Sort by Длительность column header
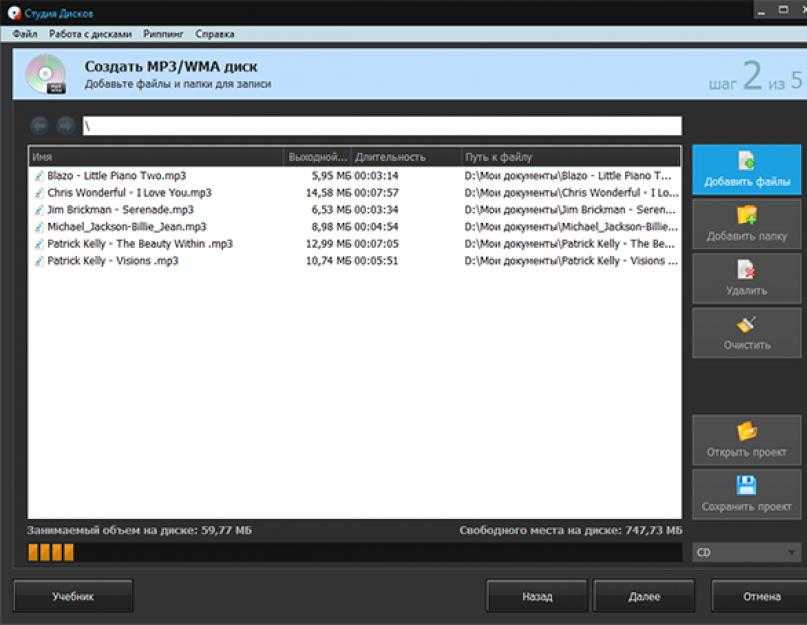 406,157
